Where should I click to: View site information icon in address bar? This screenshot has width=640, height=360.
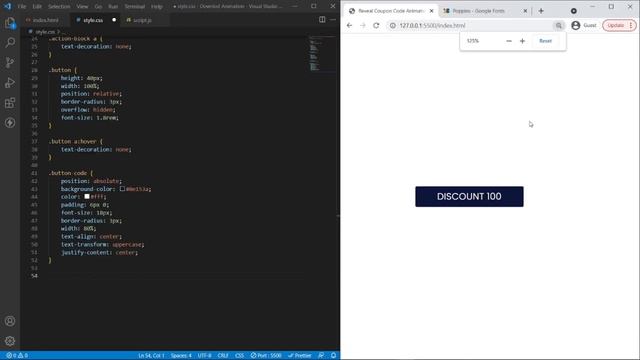click(393, 25)
